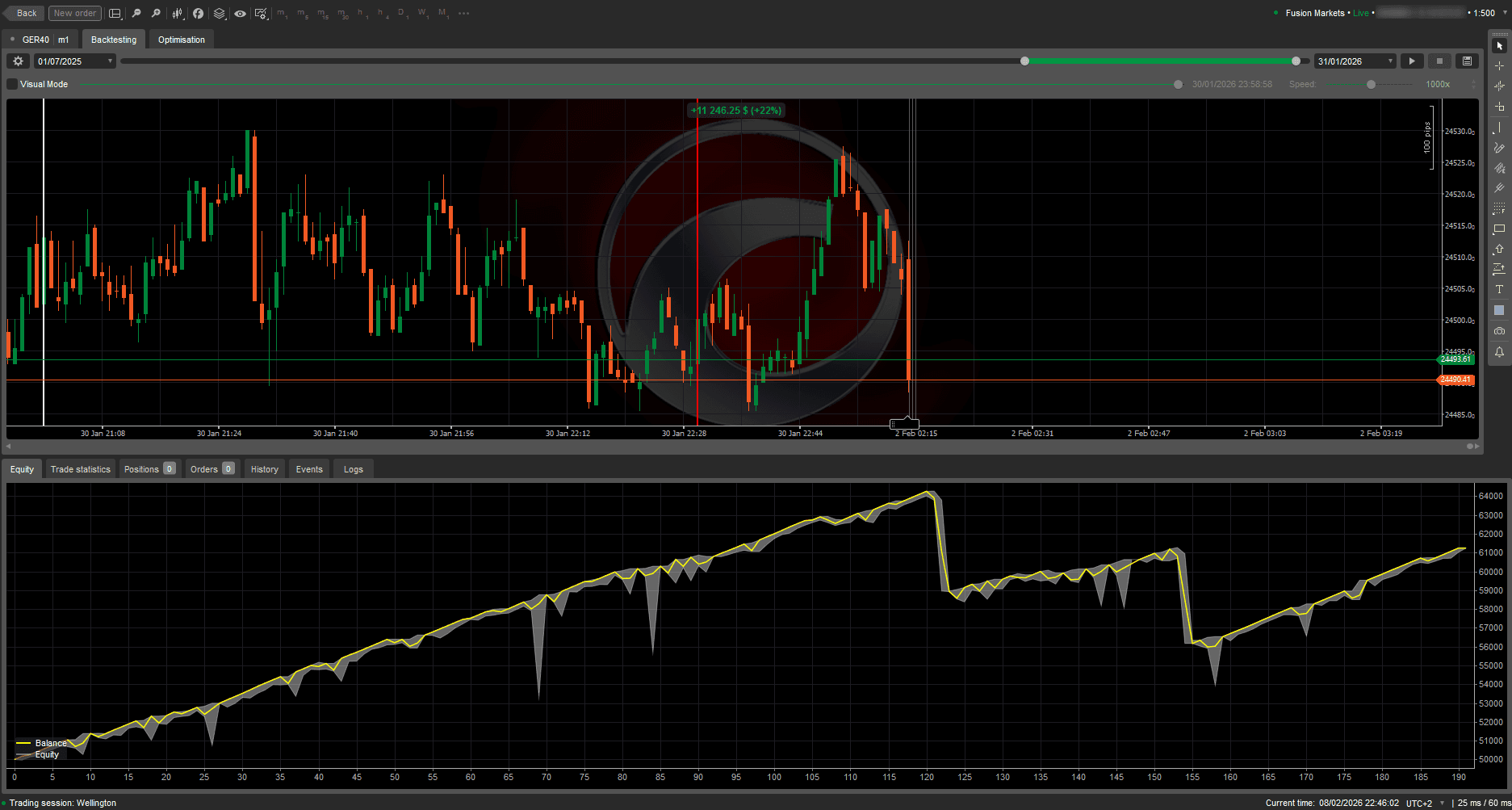Viewport: 1512px width, 810px height.
Task: Click the Back button
Action: pyautogui.click(x=24, y=13)
